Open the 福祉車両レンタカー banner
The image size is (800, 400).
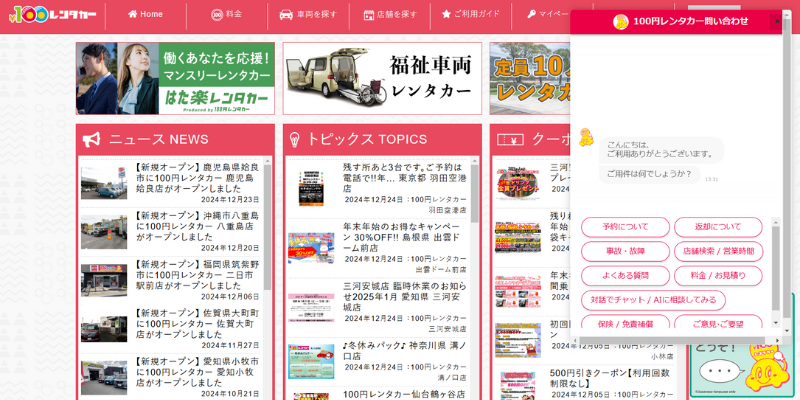(x=382, y=79)
